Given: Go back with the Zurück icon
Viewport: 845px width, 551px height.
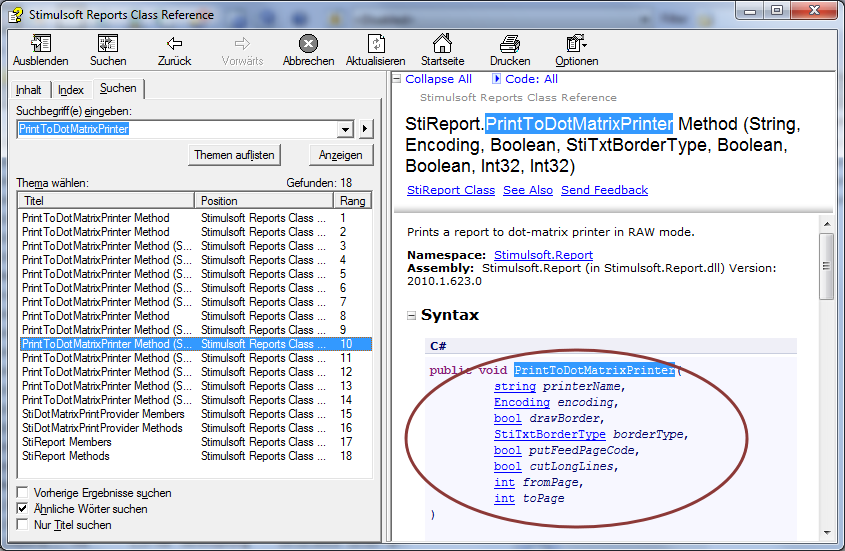Looking at the screenshot, I should coord(175,44).
